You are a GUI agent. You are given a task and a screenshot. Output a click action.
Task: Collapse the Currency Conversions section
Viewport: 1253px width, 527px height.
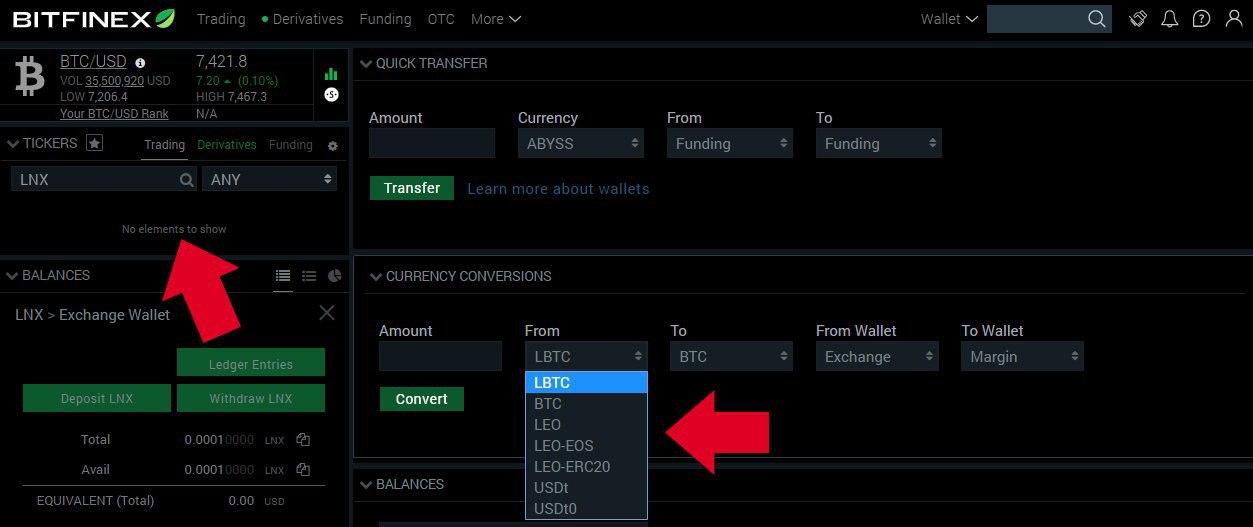click(x=376, y=277)
